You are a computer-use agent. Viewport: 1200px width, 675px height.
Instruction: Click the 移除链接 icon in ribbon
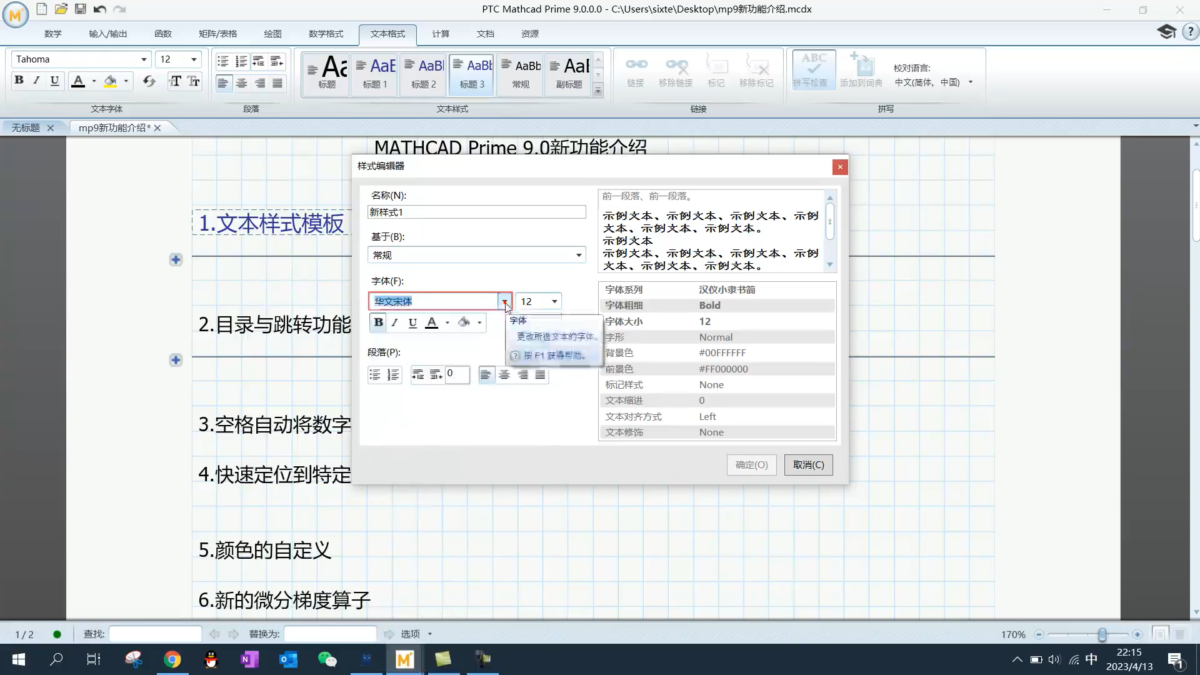(x=676, y=71)
